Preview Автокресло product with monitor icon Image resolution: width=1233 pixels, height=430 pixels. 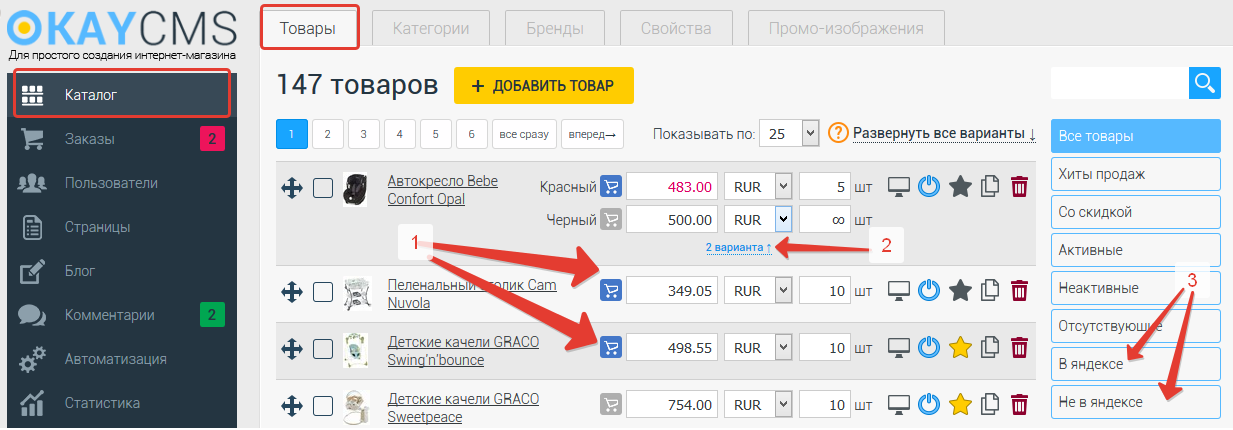901,187
